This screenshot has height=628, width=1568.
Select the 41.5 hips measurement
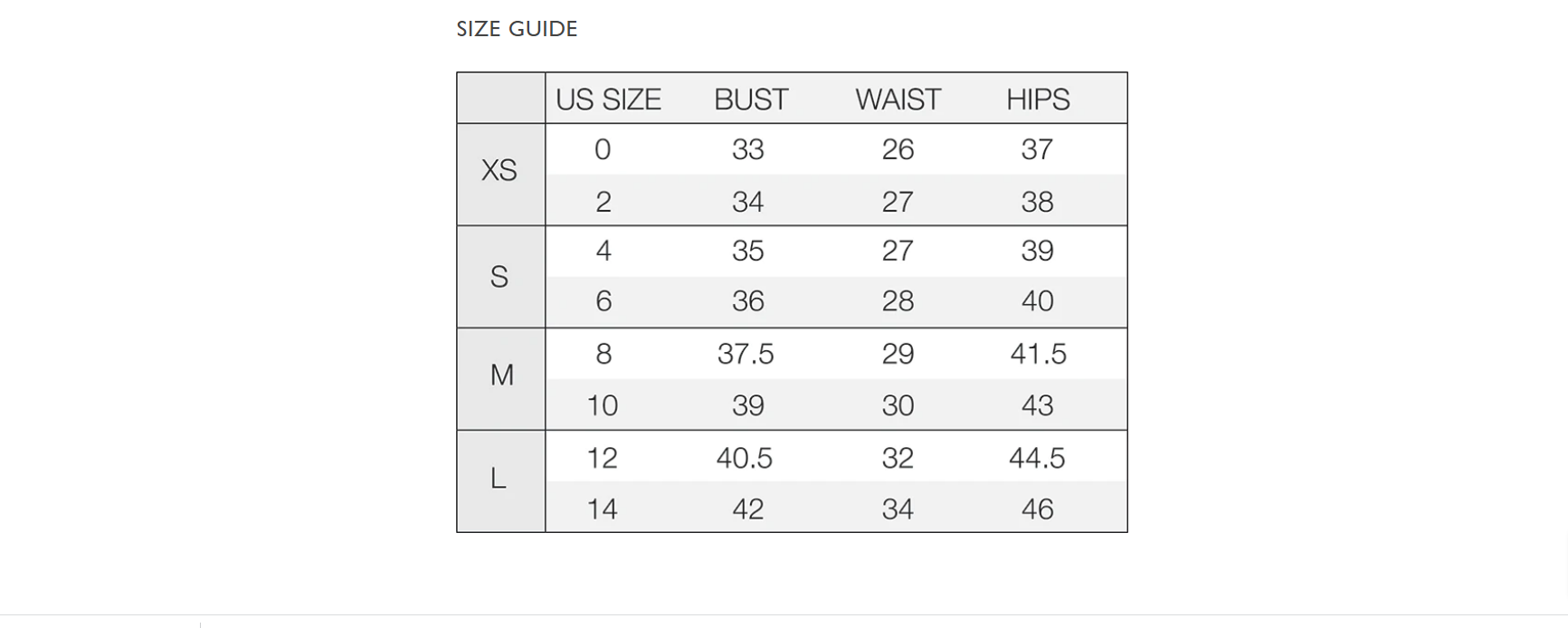pyautogui.click(x=1038, y=354)
